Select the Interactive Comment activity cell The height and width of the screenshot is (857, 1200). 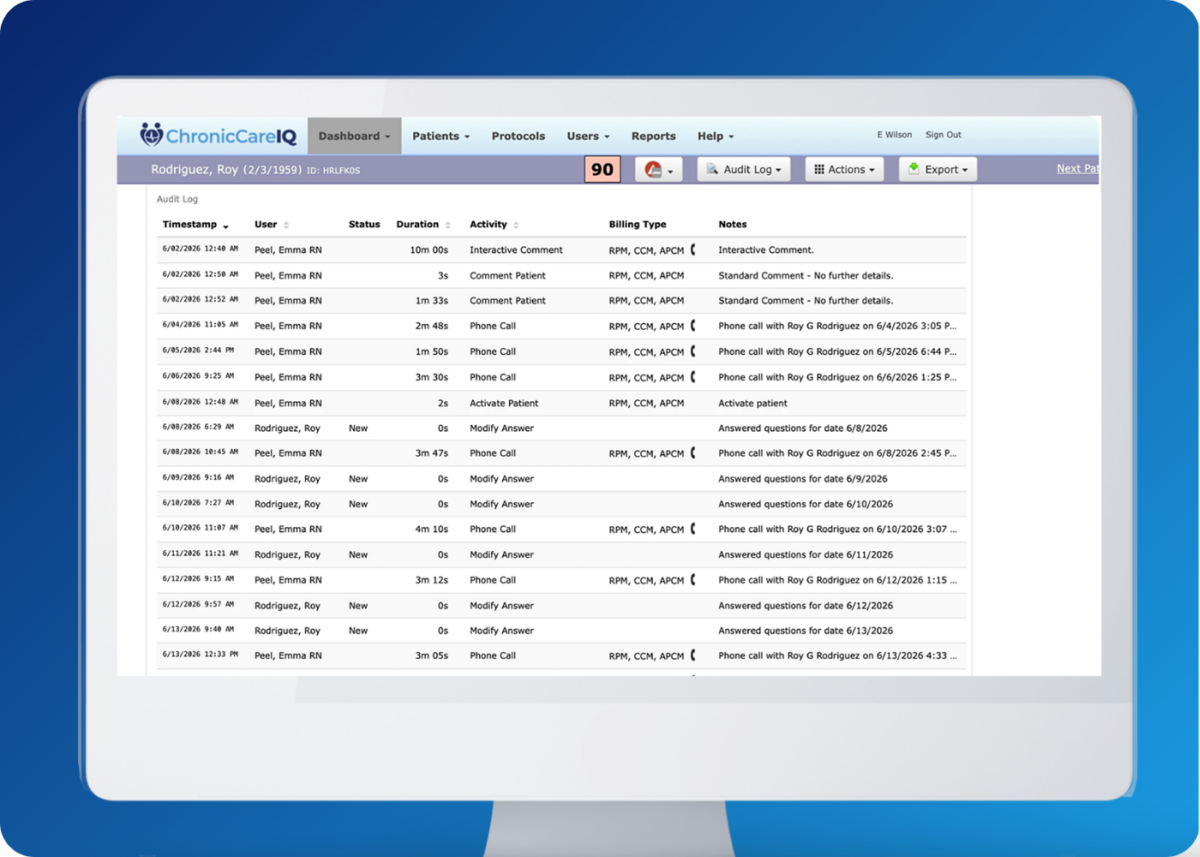click(x=516, y=250)
